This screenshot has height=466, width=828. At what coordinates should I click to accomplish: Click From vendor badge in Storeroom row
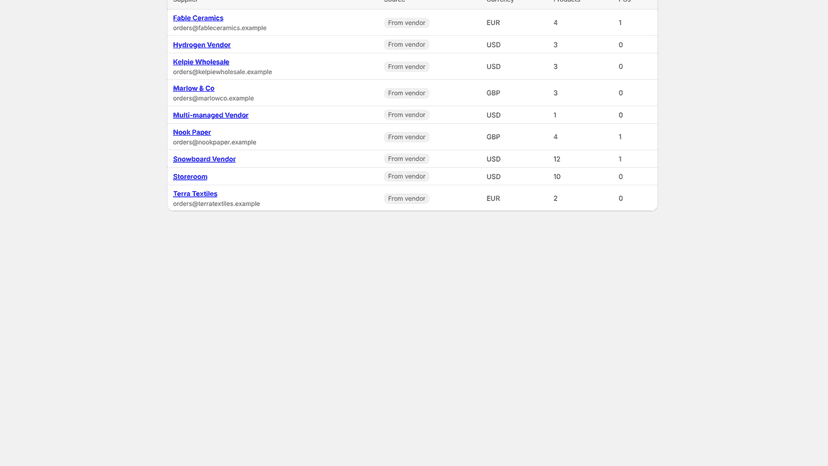[406, 176]
